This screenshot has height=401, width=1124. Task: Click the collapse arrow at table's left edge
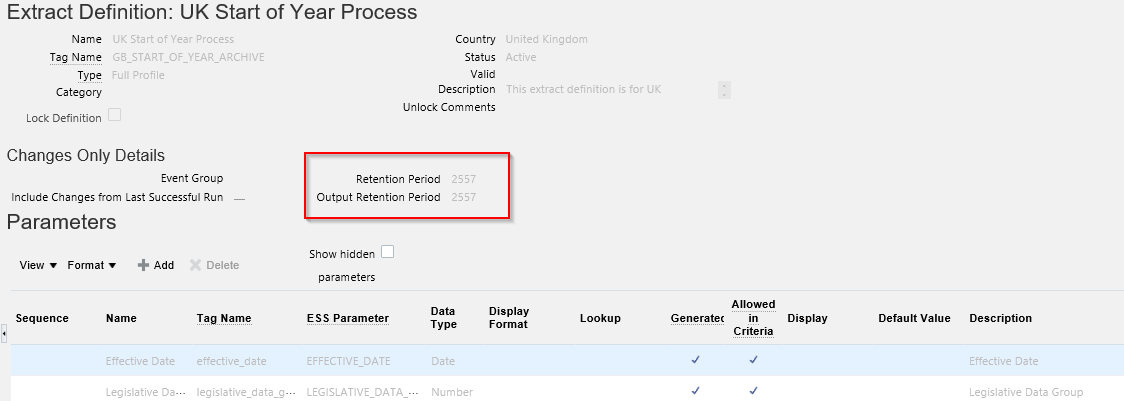tap(4, 333)
